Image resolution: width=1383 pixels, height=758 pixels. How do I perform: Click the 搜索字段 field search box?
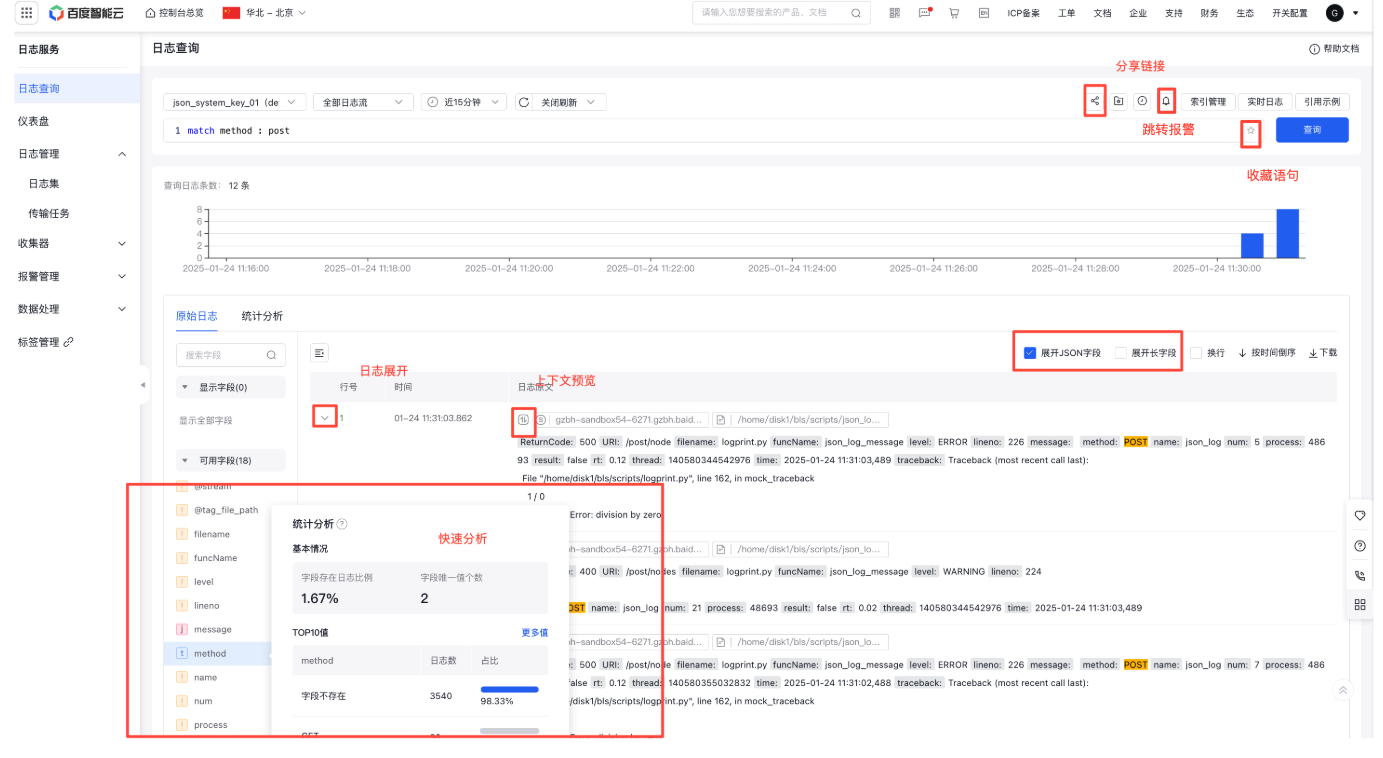[x=231, y=355]
